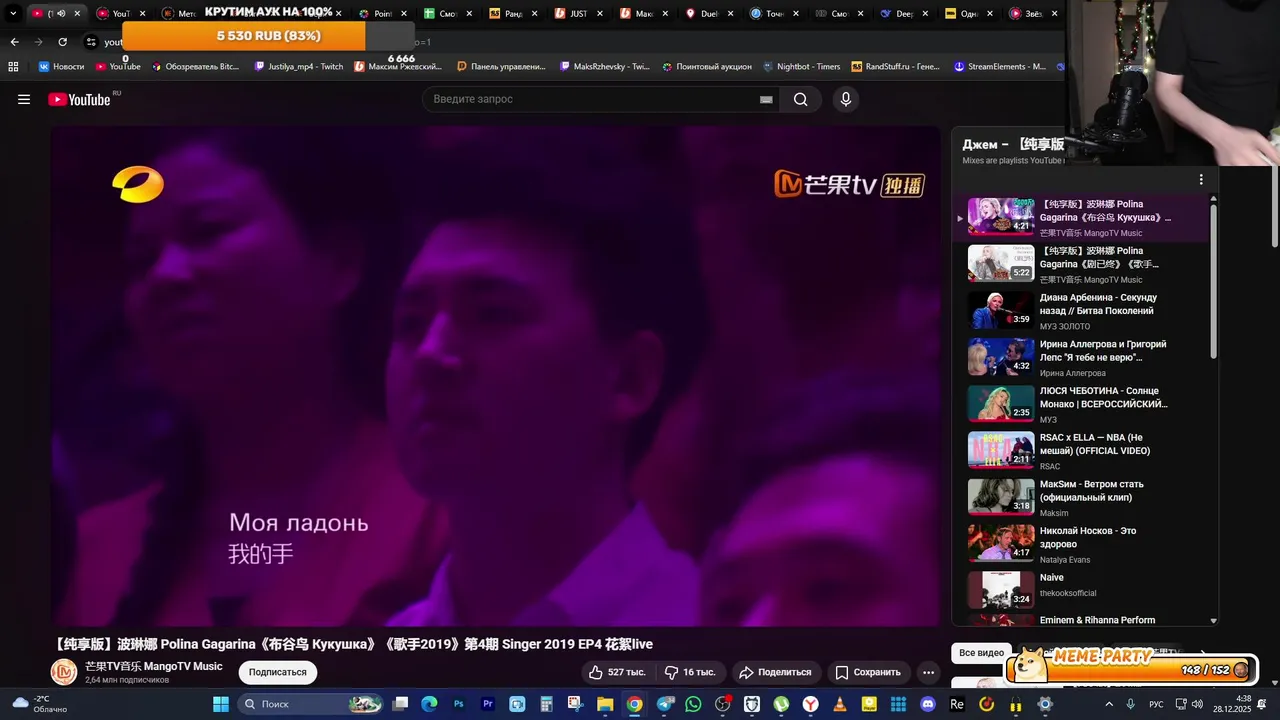Switch to the Ранд browser tab
The height and width of the screenshot is (720, 1280).
point(512,13)
